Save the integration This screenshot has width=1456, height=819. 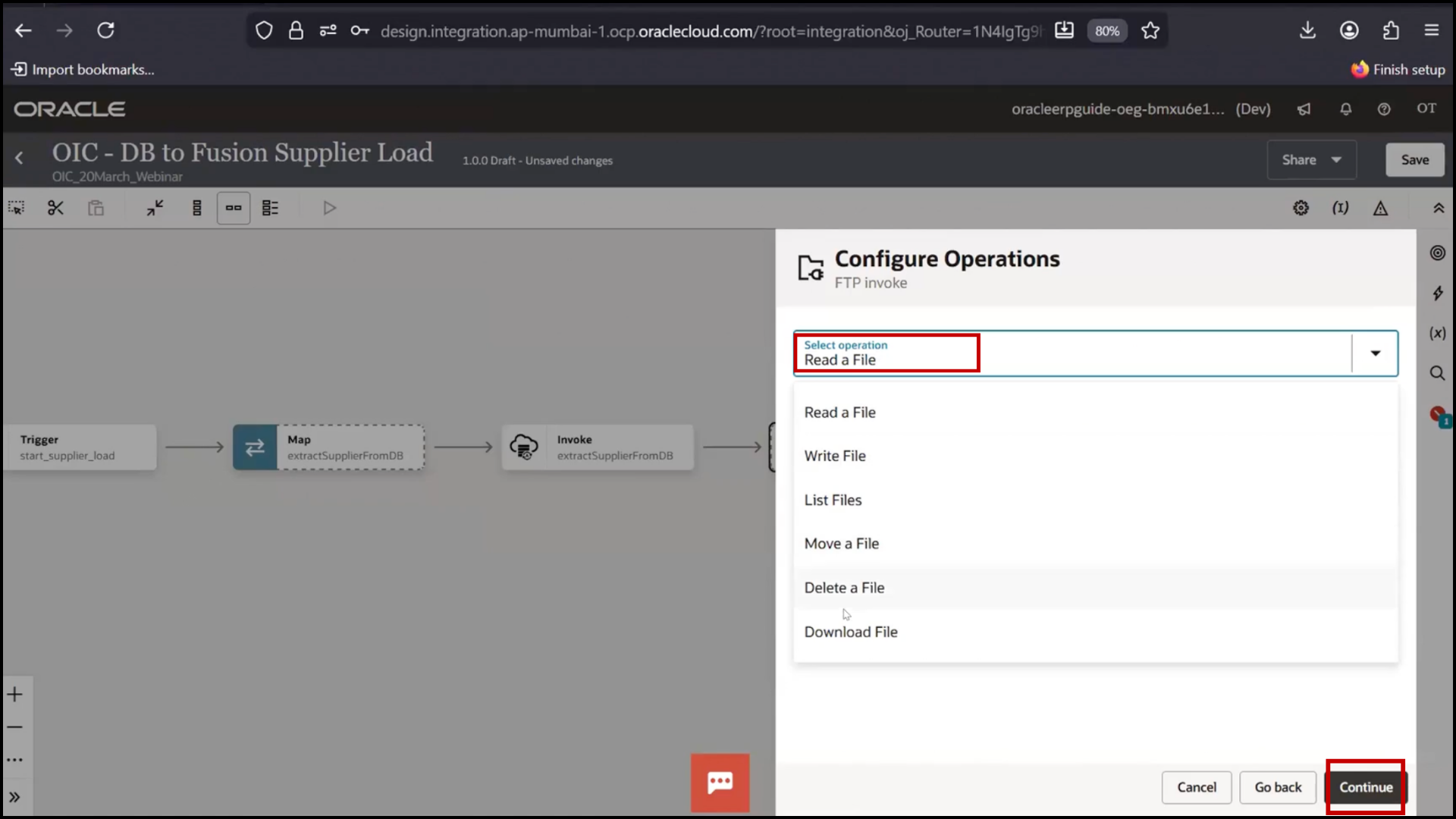pyautogui.click(x=1414, y=160)
